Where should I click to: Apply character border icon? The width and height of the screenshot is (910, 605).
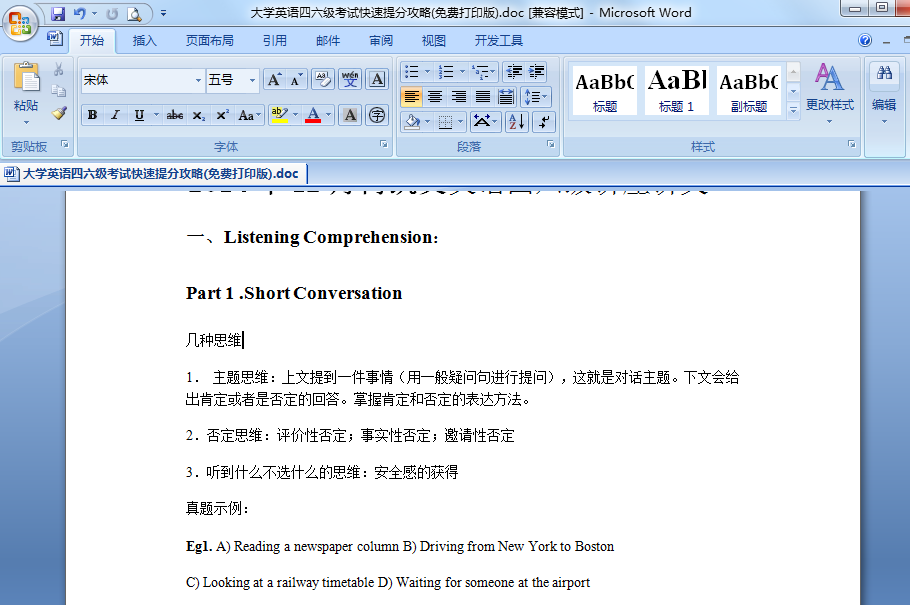click(x=377, y=80)
